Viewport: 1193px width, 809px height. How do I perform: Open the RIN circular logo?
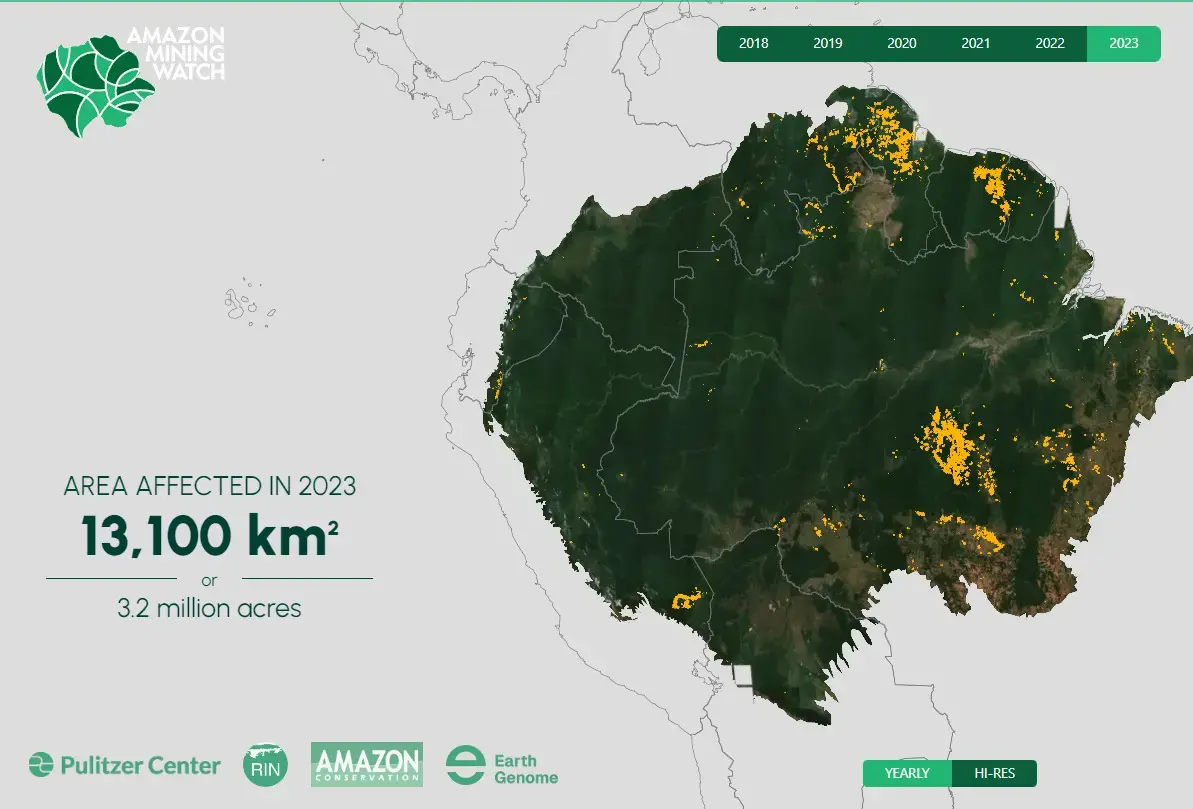click(266, 765)
